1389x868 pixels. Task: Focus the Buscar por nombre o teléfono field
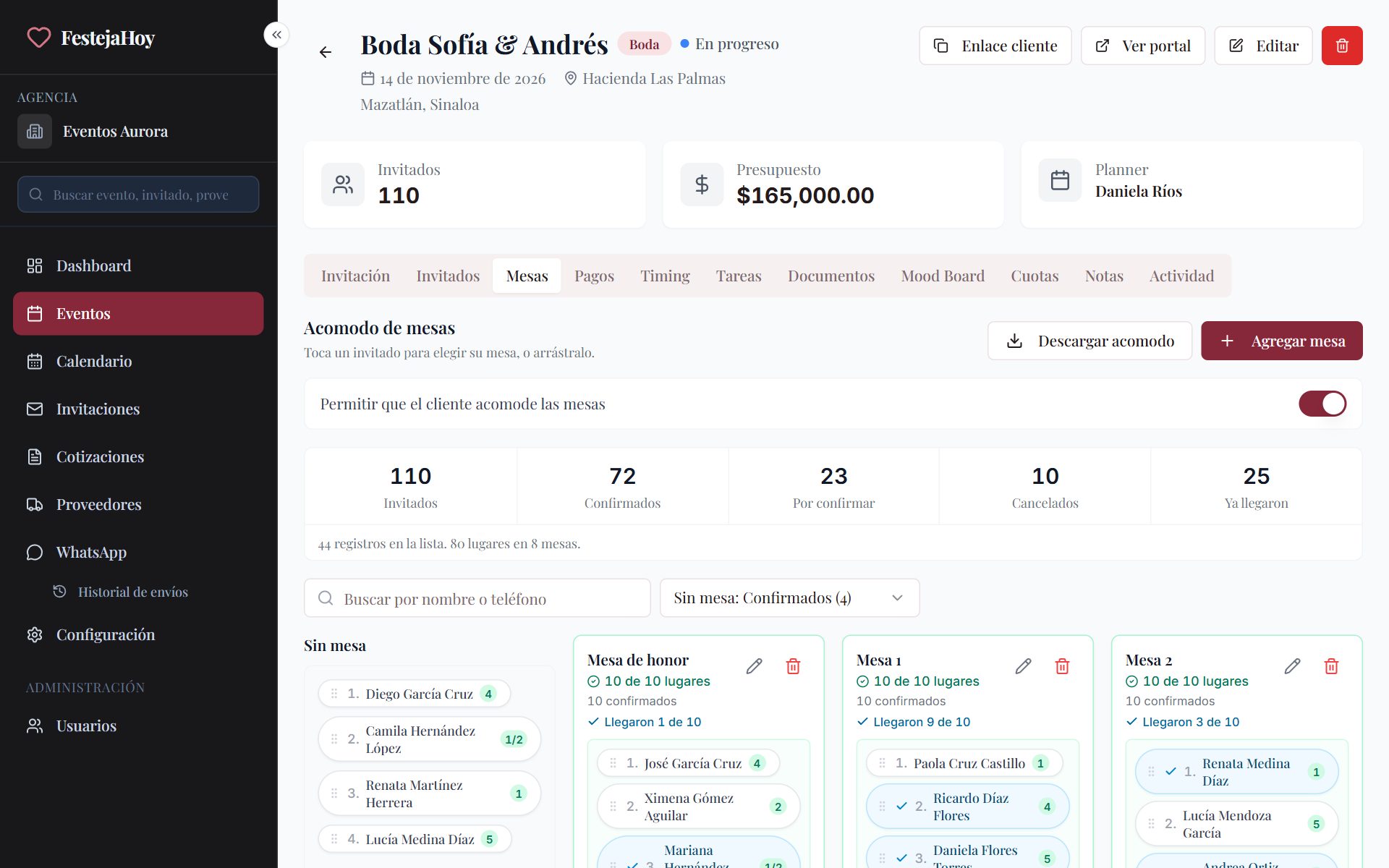pyautogui.click(x=477, y=598)
